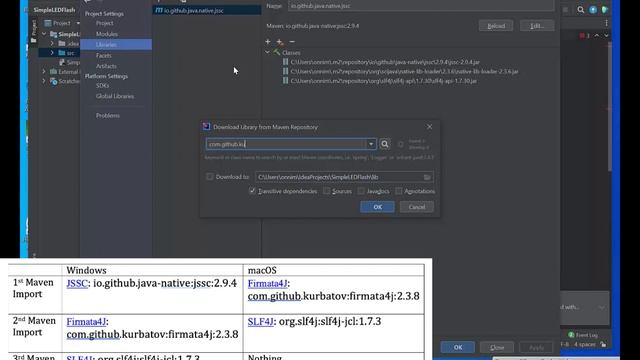
Task: Click the Maven library icon of io.github.java.native.jssc
Action: pyautogui.click(x=159, y=10)
